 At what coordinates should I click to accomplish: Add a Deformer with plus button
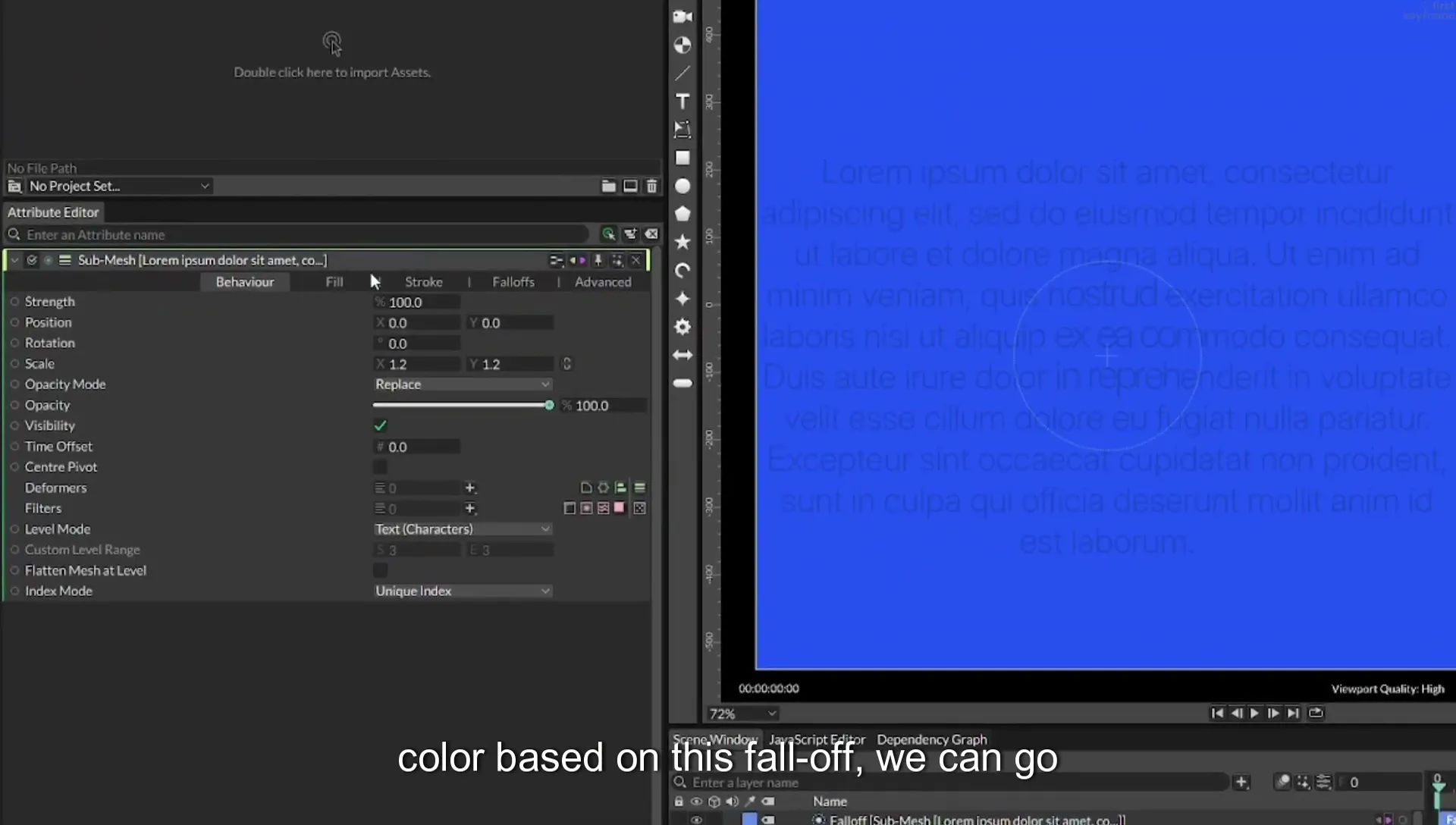(470, 488)
